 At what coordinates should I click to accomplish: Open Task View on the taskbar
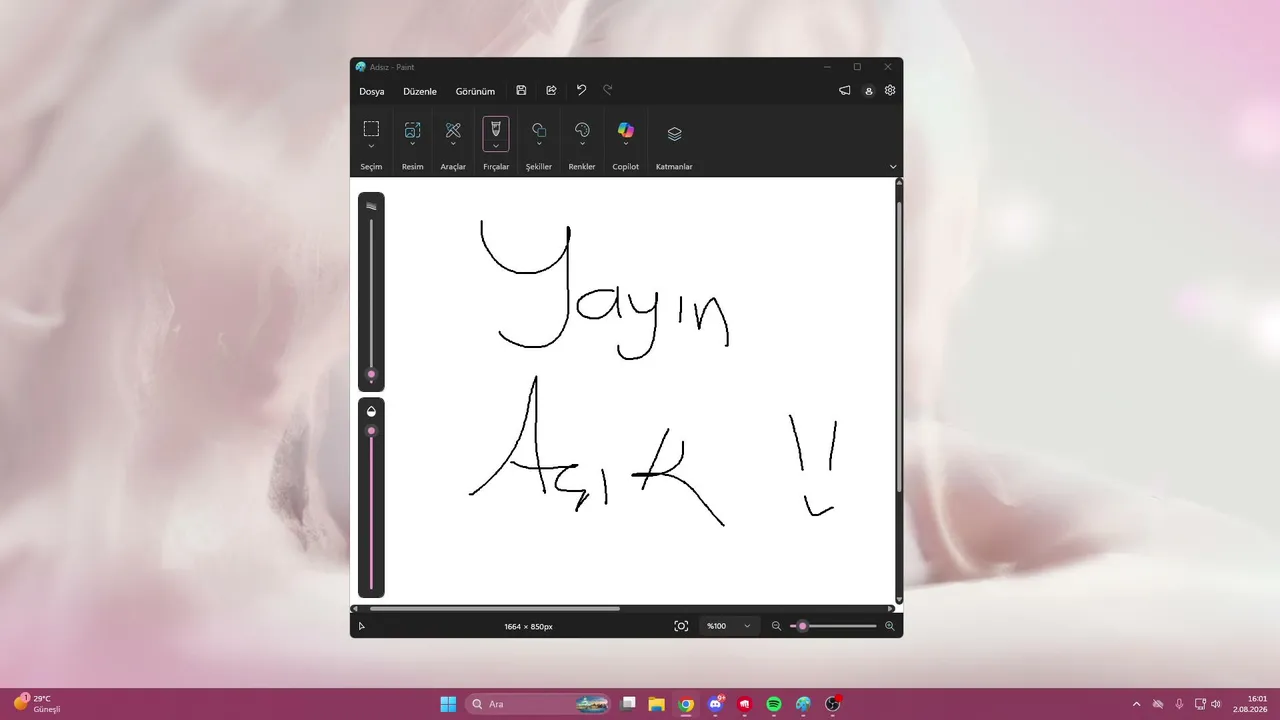(627, 704)
